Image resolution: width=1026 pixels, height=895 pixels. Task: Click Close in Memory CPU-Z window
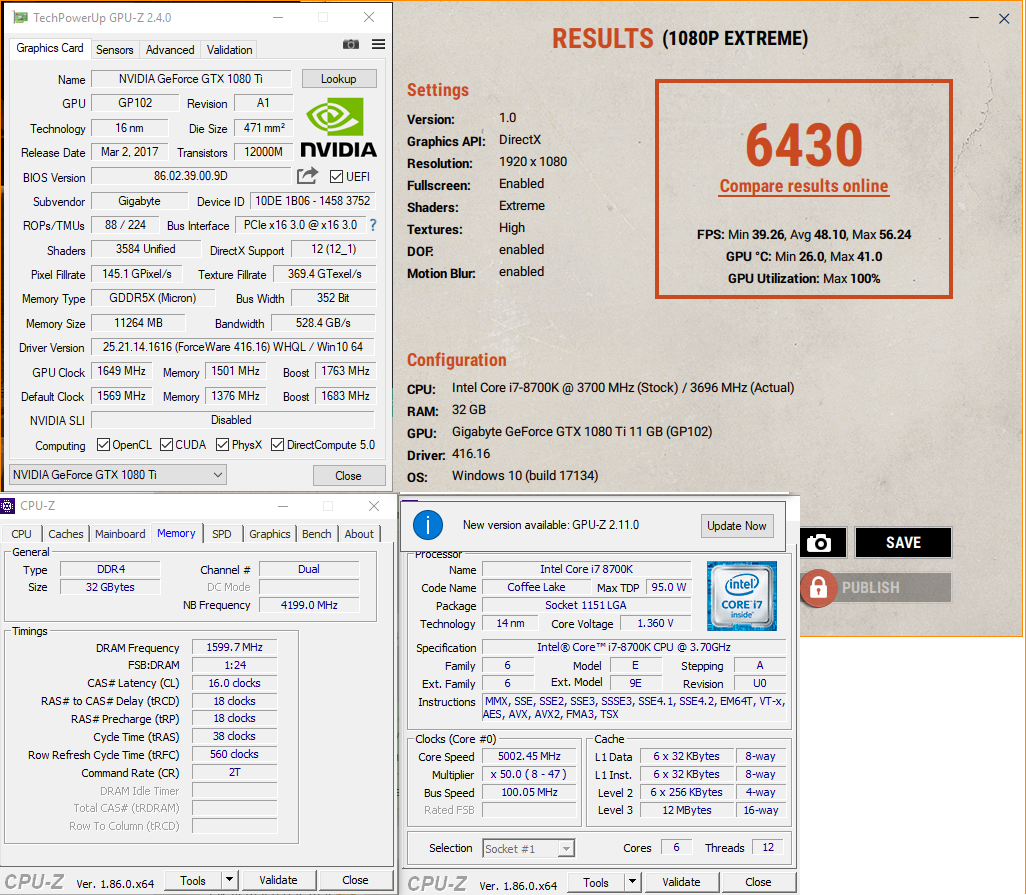coord(355,880)
